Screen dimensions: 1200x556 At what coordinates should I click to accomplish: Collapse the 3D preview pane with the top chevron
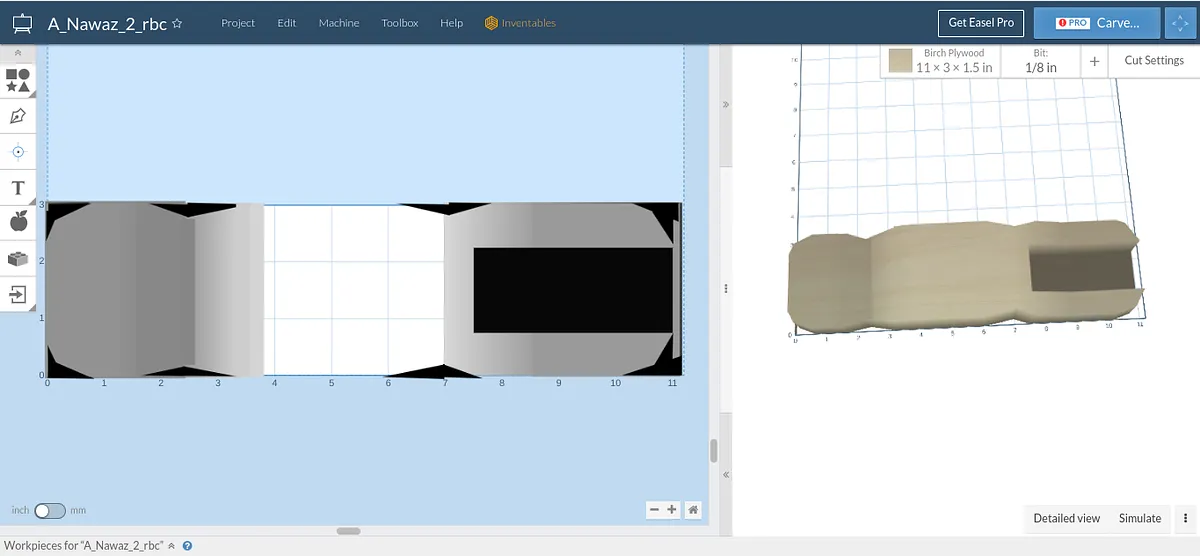725,104
